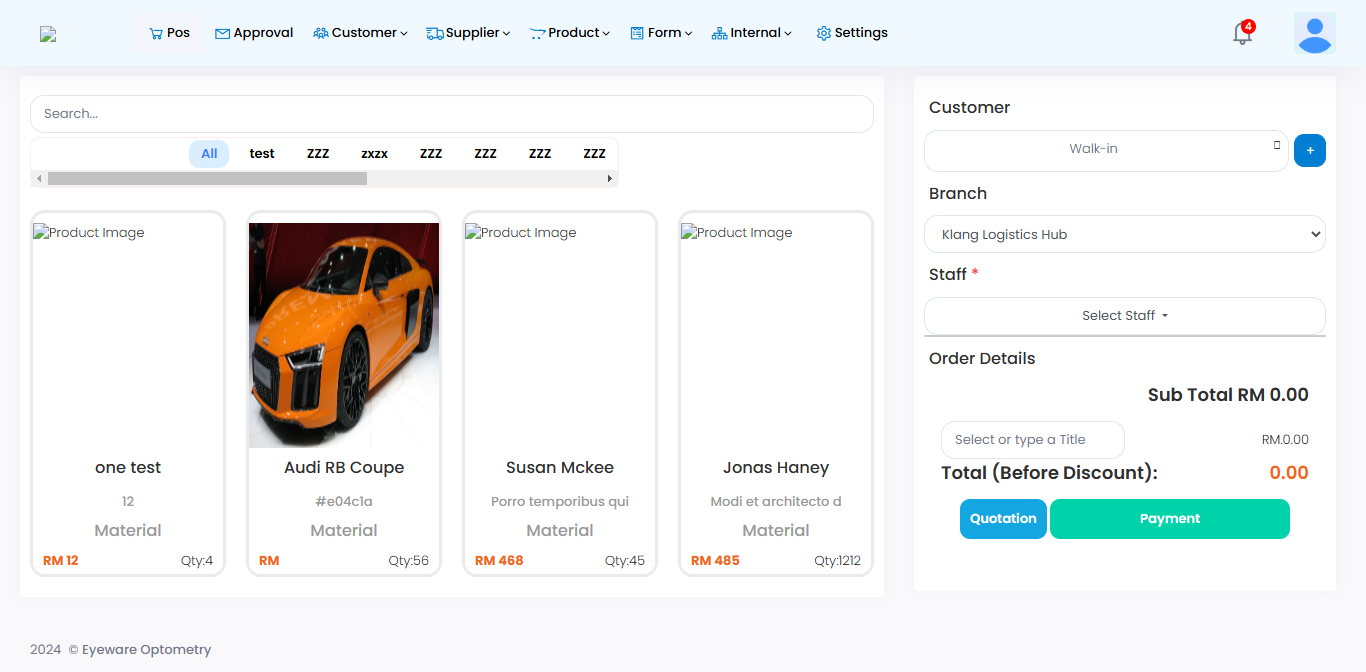1366x672 pixels.
Task: Click the notification bell icon
Action: click(1242, 34)
